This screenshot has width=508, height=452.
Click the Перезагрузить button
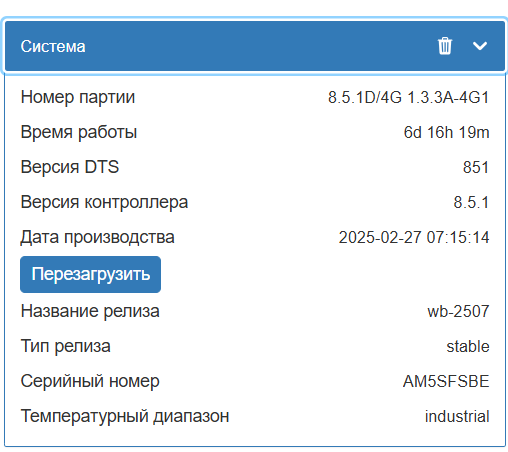tap(90, 274)
